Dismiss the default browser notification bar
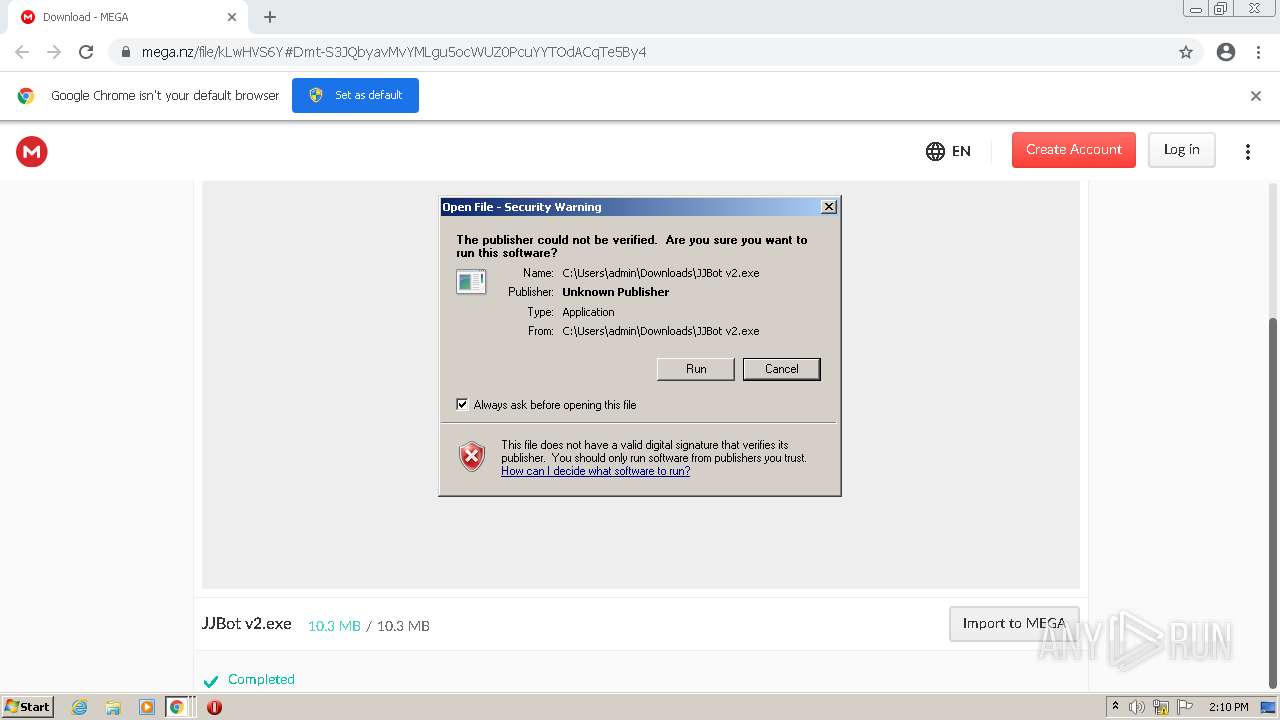This screenshot has height=720, width=1280. (x=1255, y=96)
